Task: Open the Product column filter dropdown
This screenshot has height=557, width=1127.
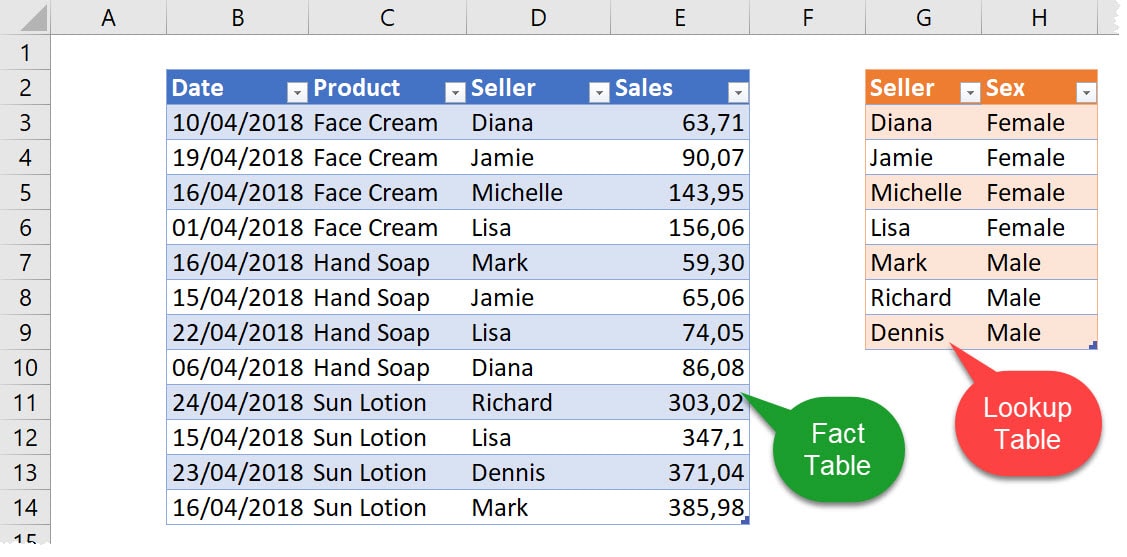Action: [455, 92]
